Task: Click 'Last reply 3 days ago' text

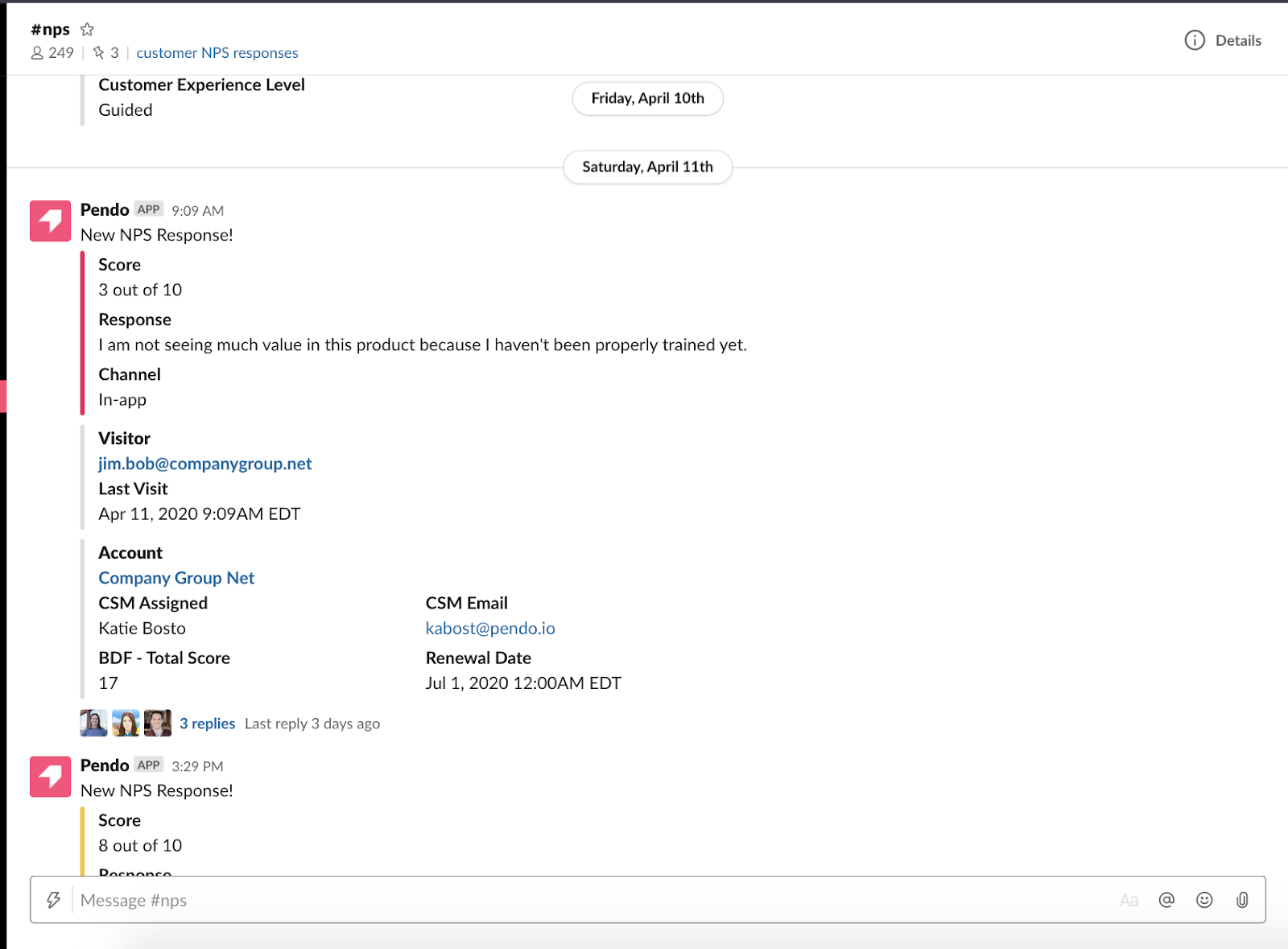Action: coord(312,724)
